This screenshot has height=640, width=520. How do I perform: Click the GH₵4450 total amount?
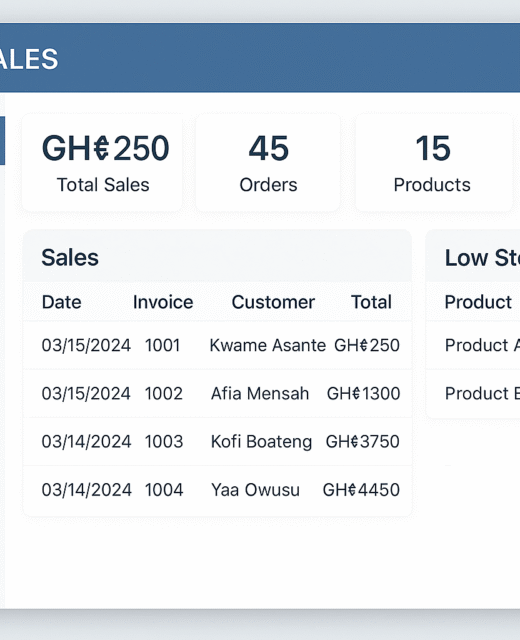(x=361, y=490)
